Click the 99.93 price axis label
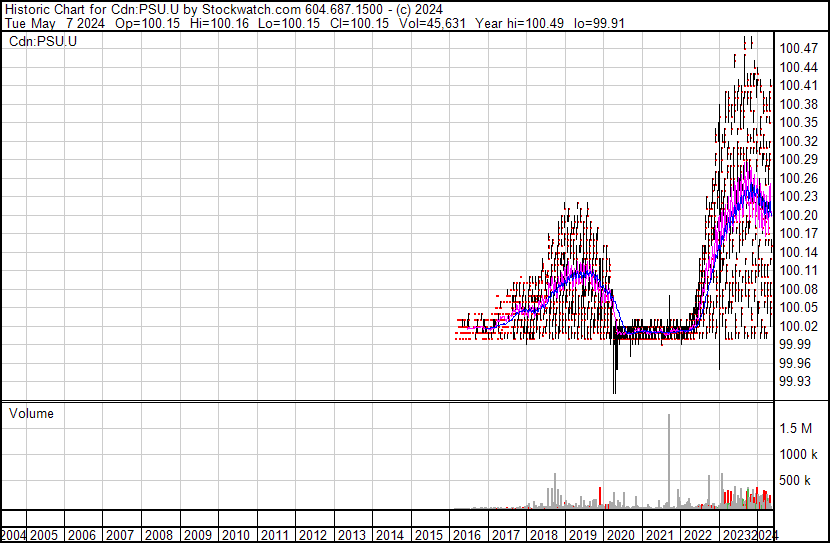830x543 pixels. [x=795, y=382]
